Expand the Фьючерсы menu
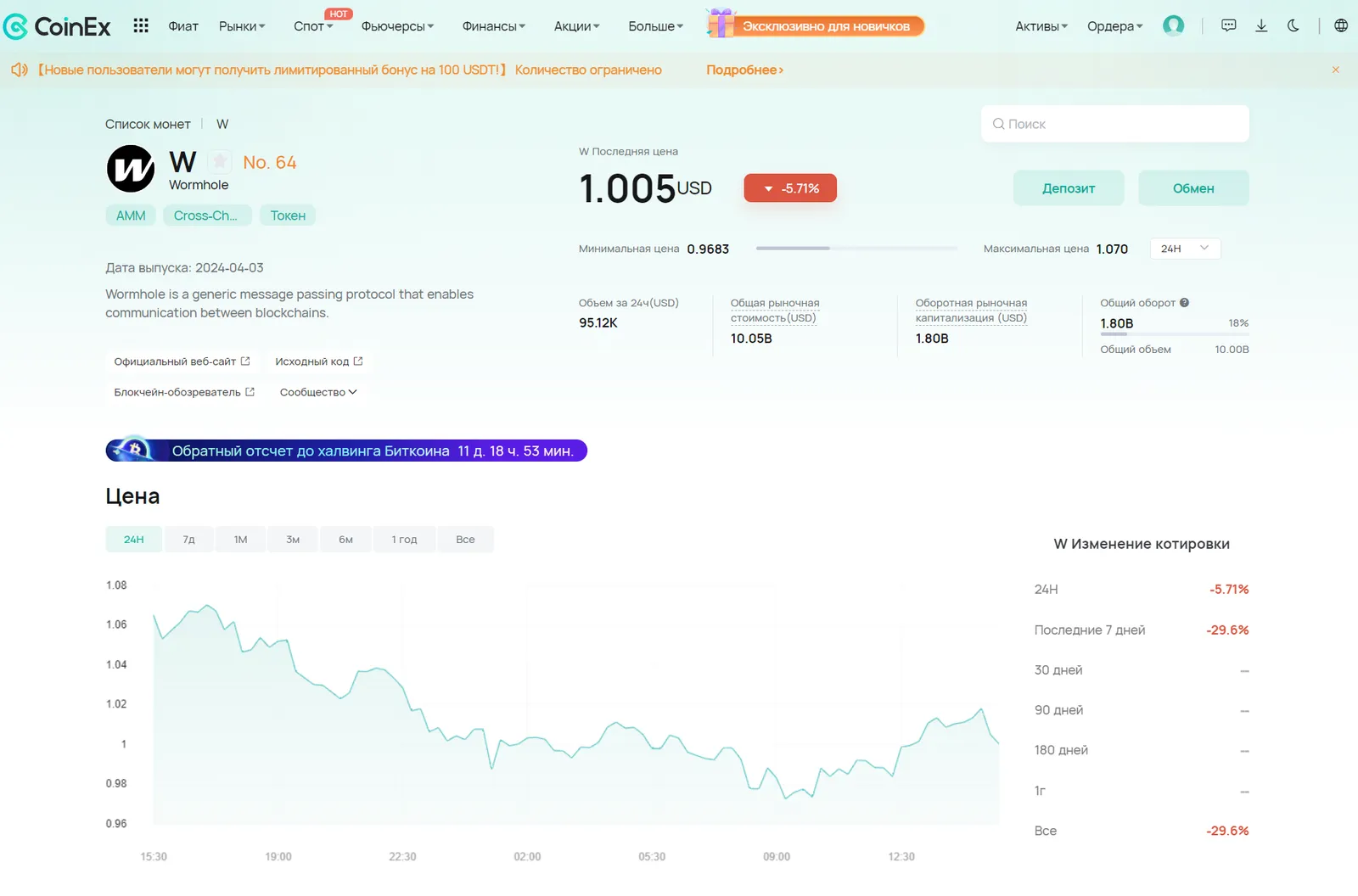This screenshot has height=896, width=1358. [397, 26]
